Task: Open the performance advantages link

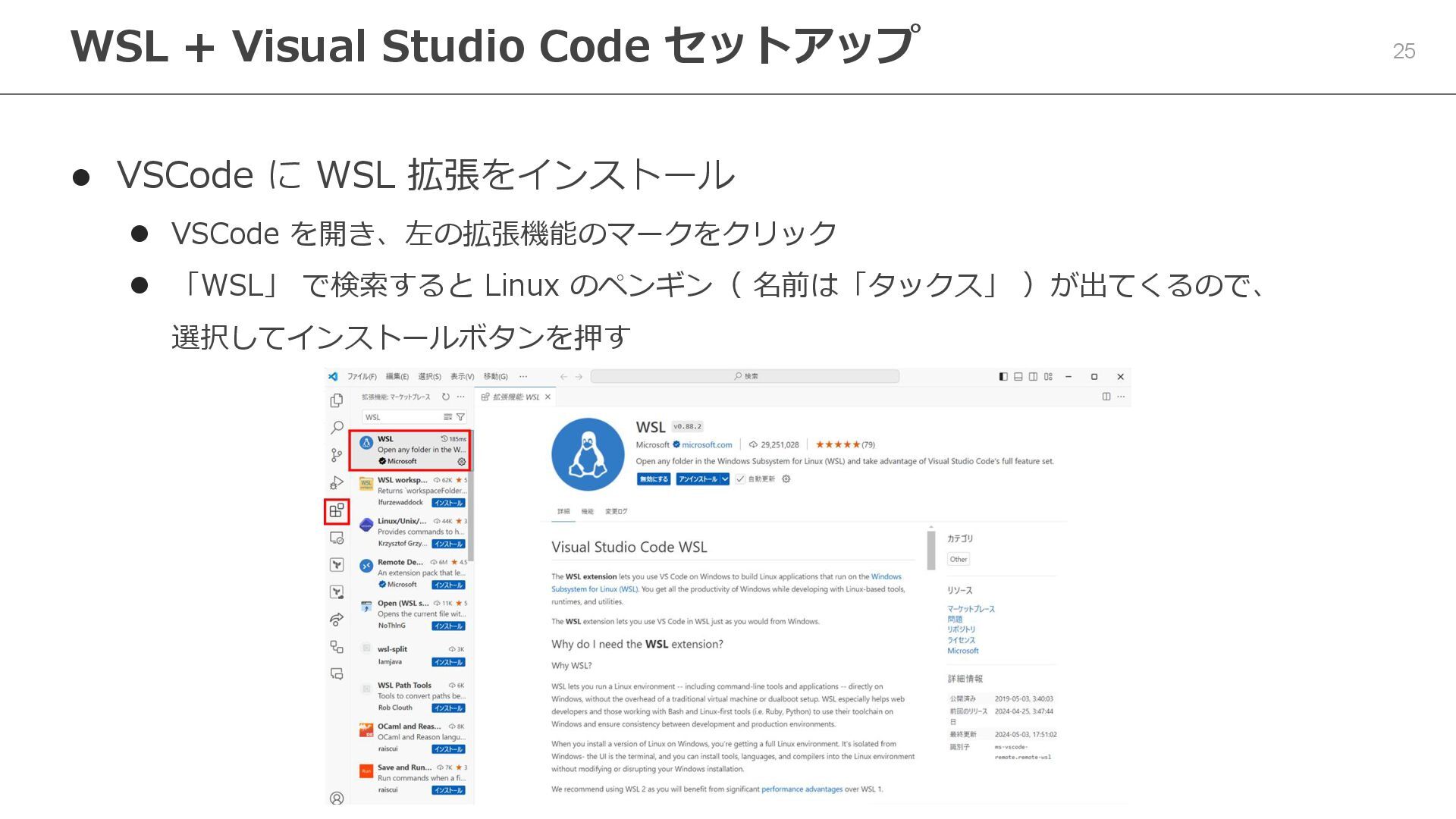Action: (x=802, y=789)
